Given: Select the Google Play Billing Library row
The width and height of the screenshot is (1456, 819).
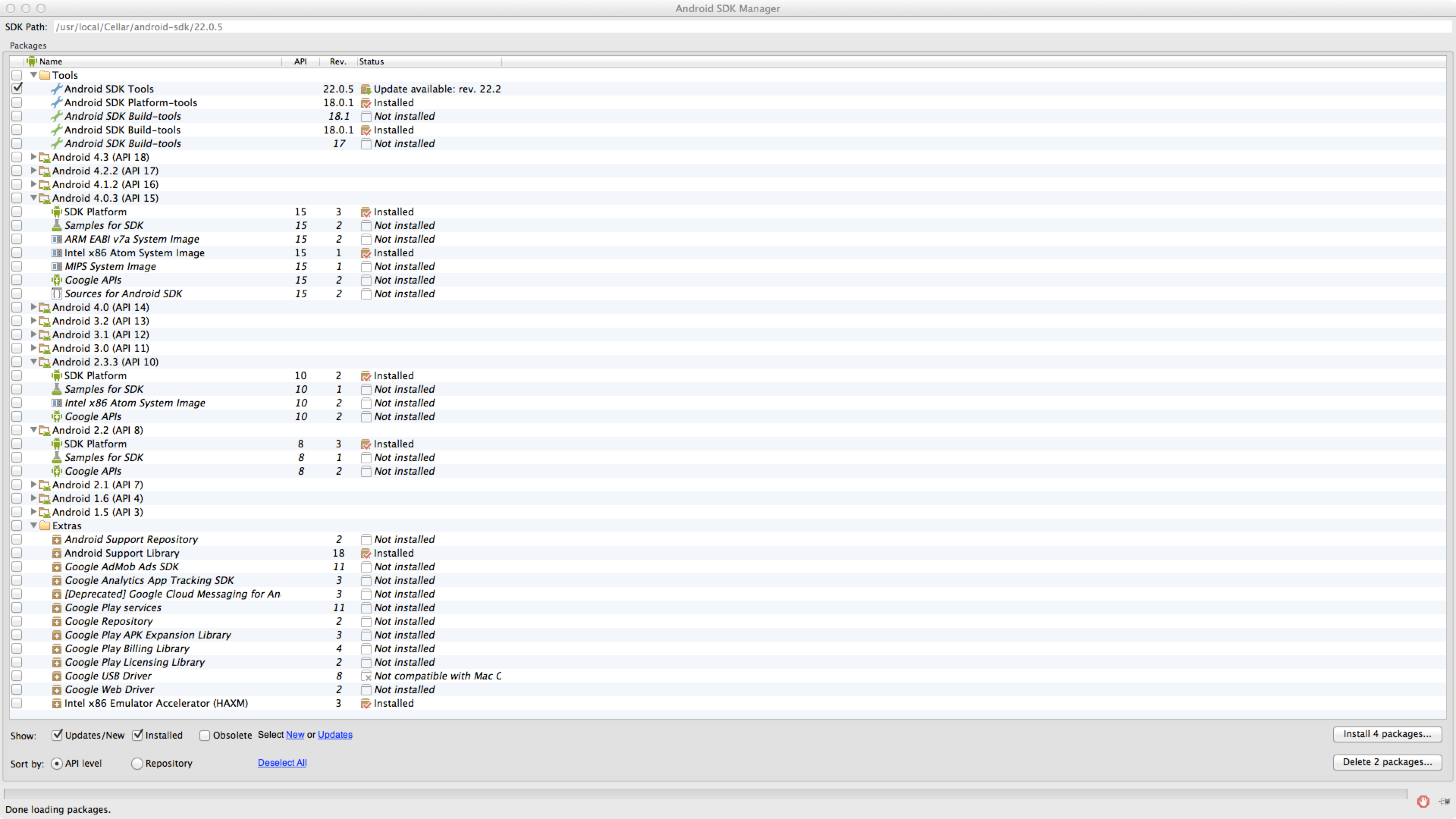Looking at the screenshot, I should (x=728, y=648).
